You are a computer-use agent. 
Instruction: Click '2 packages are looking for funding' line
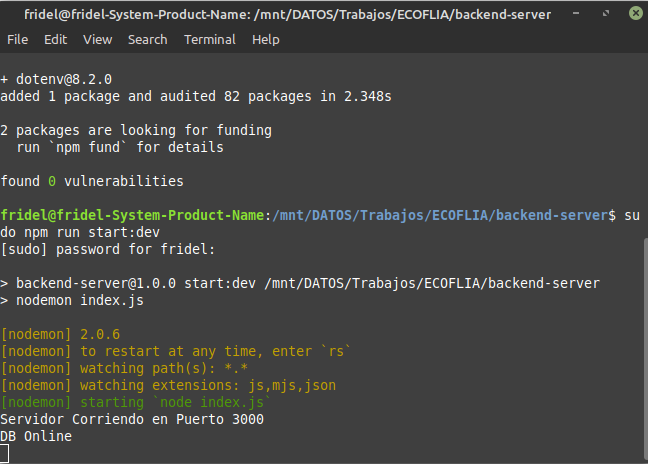[136, 131]
